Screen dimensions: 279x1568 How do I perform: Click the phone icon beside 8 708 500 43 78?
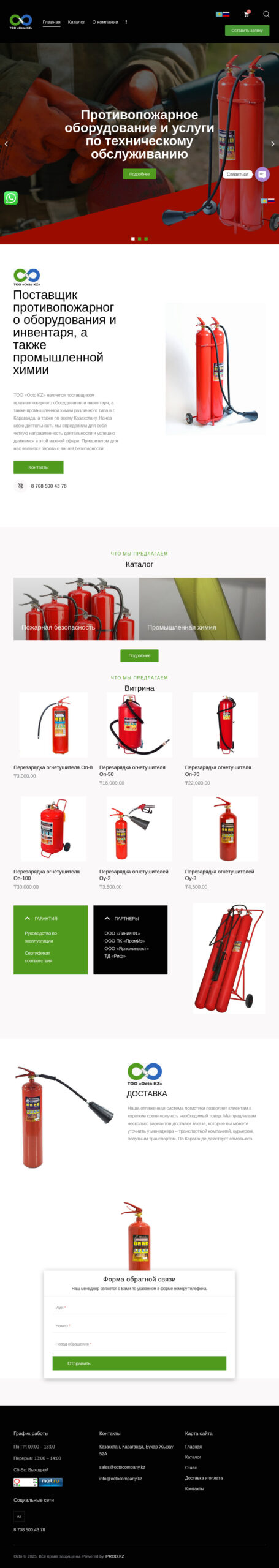20,486
